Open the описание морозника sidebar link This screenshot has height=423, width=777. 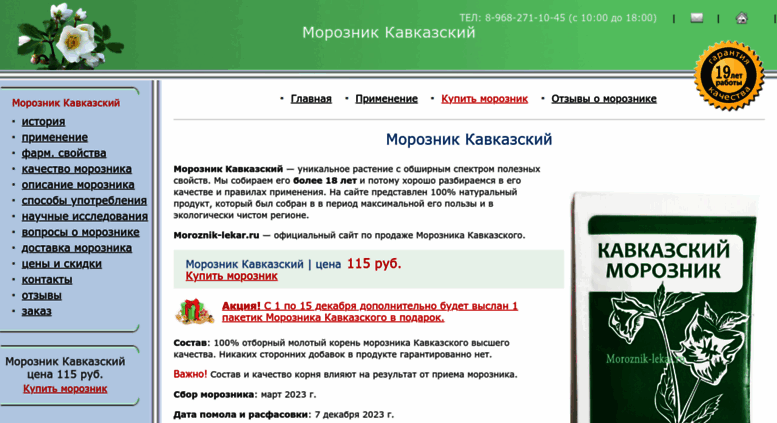[78, 185]
